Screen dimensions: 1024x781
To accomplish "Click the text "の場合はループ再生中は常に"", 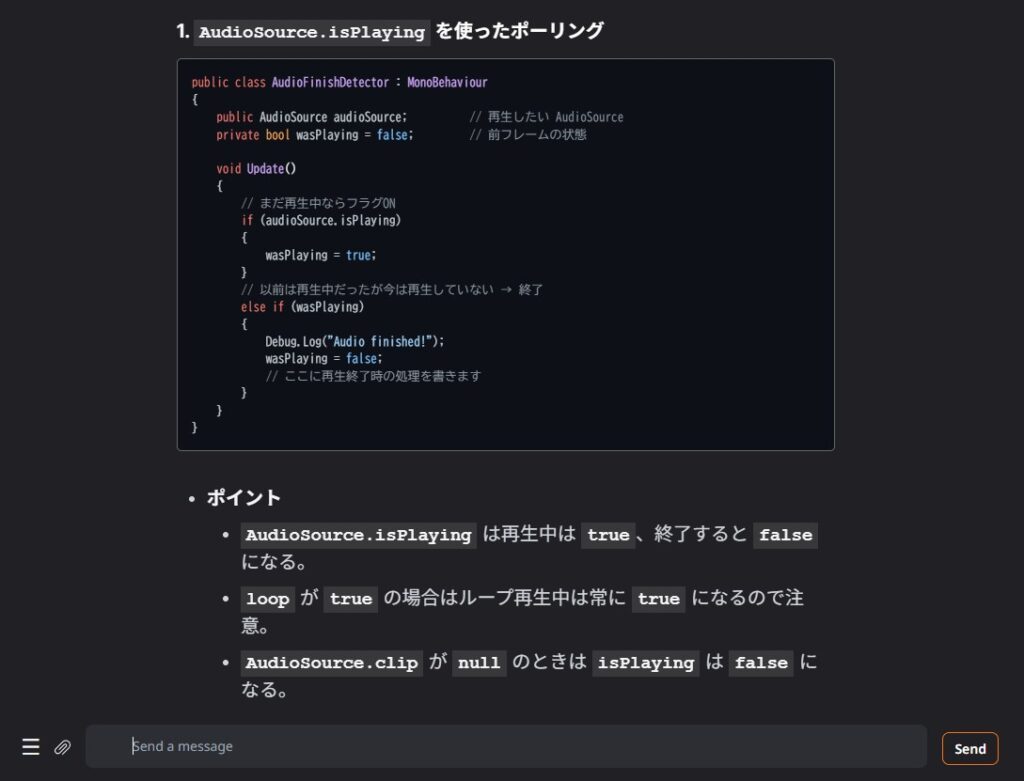I will (x=504, y=598).
